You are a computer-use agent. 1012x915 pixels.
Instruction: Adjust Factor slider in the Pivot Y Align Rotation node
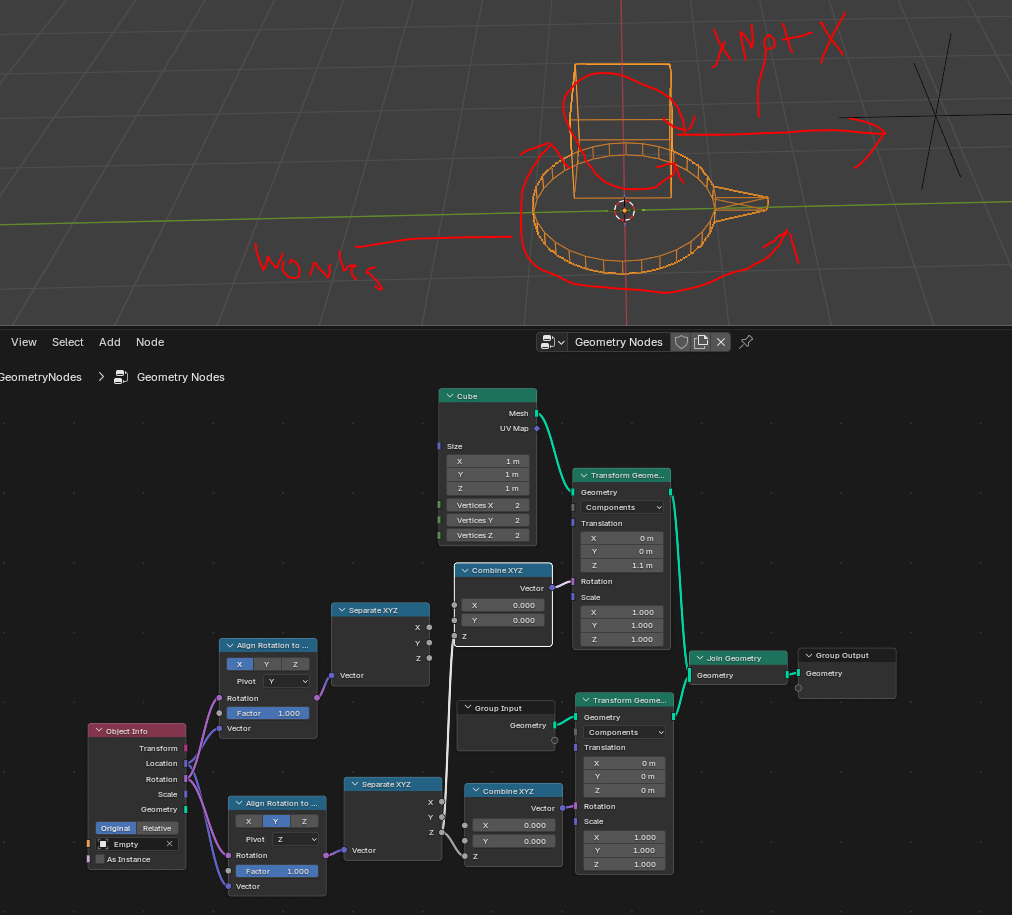coord(268,713)
